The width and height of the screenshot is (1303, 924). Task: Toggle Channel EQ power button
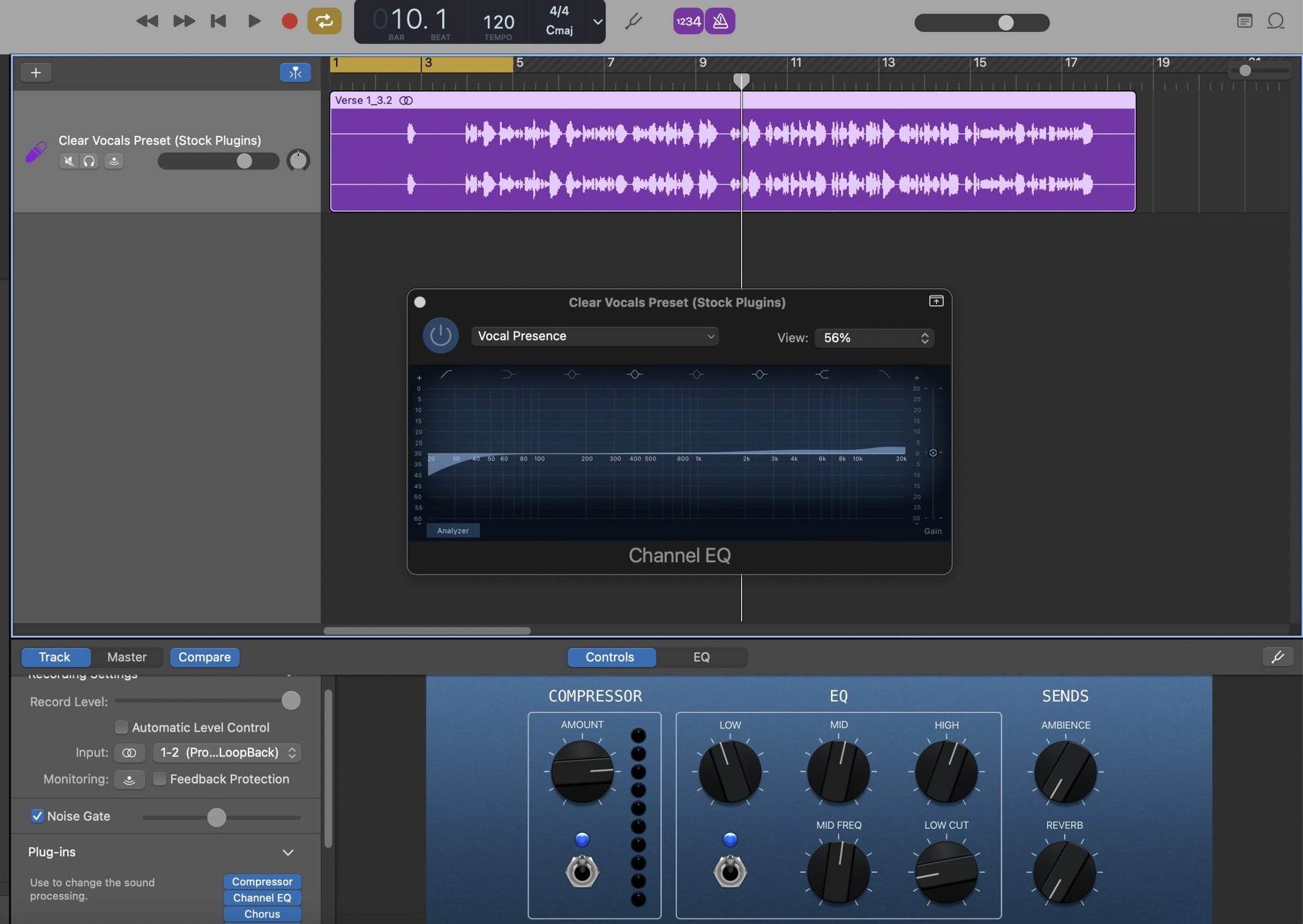pos(440,335)
